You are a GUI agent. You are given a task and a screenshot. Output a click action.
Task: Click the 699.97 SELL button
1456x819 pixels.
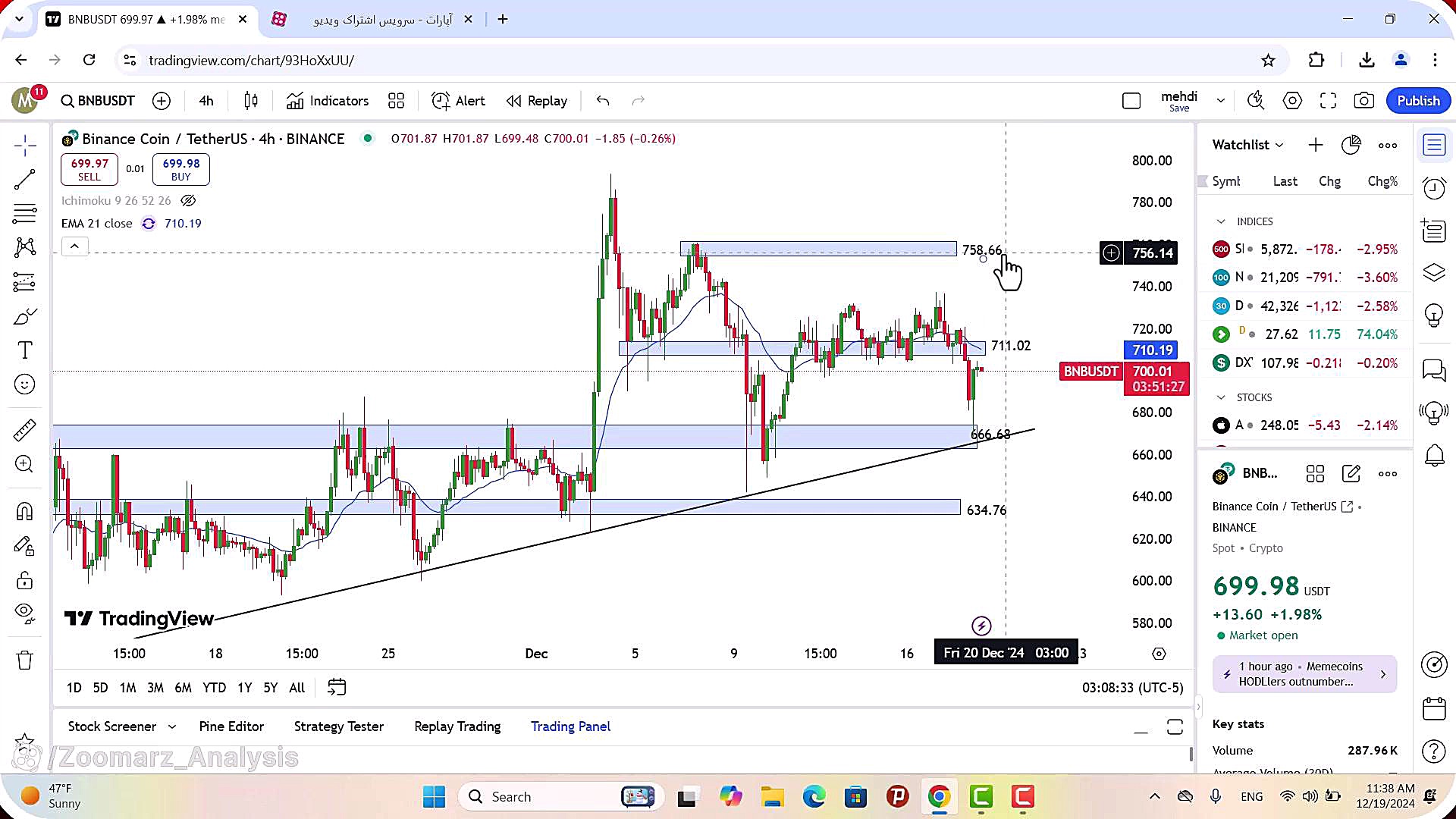tap(89, 169)
